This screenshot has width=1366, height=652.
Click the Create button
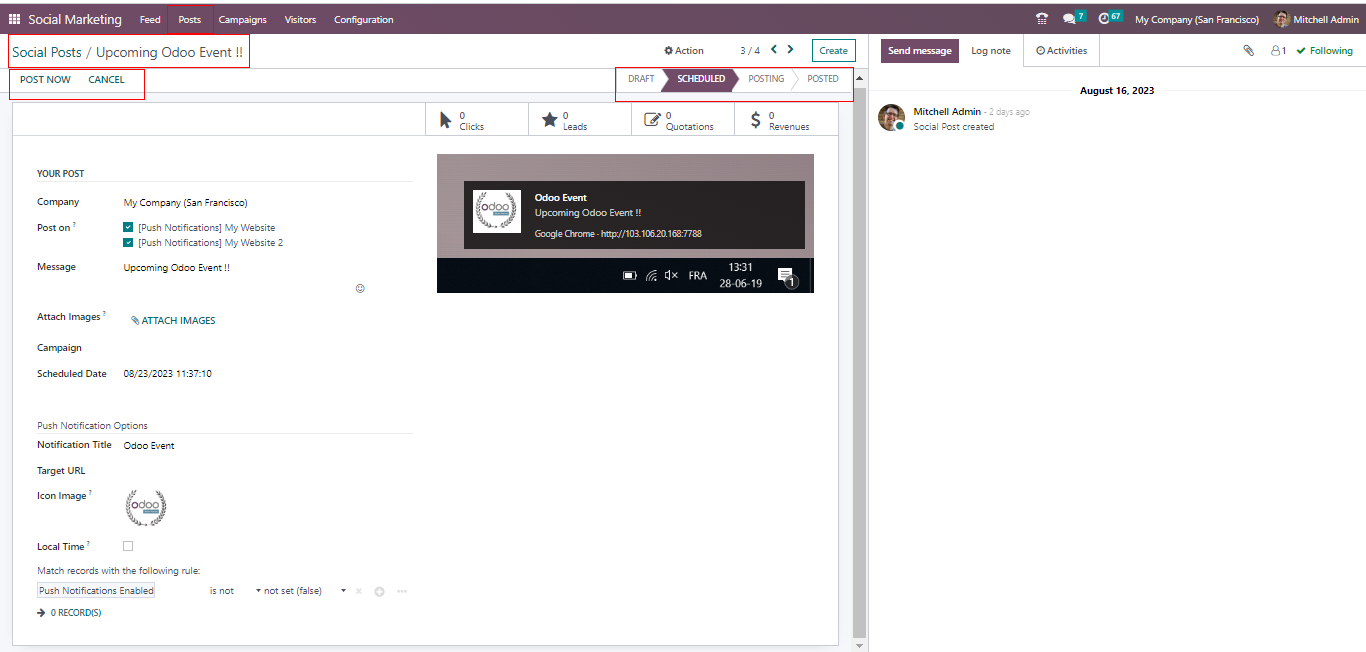point(833,51)
